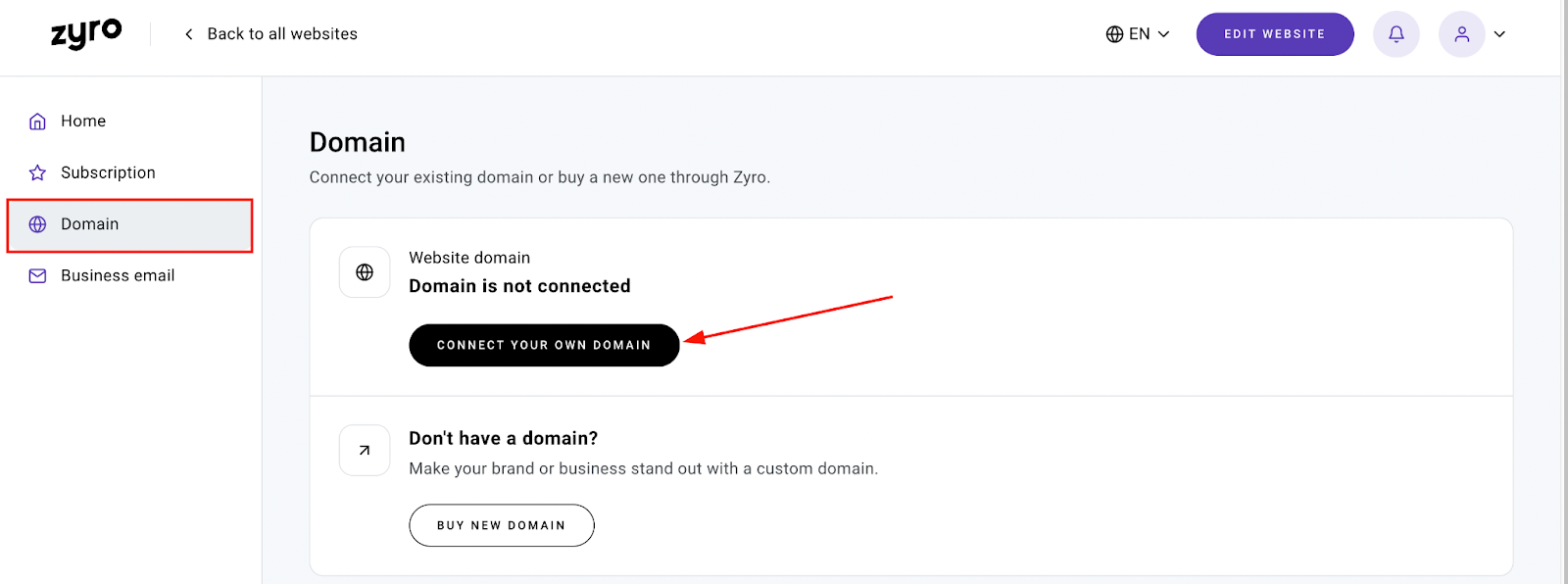
Task: Click the Home house icon in sidebar
Action: pos(37,122)
